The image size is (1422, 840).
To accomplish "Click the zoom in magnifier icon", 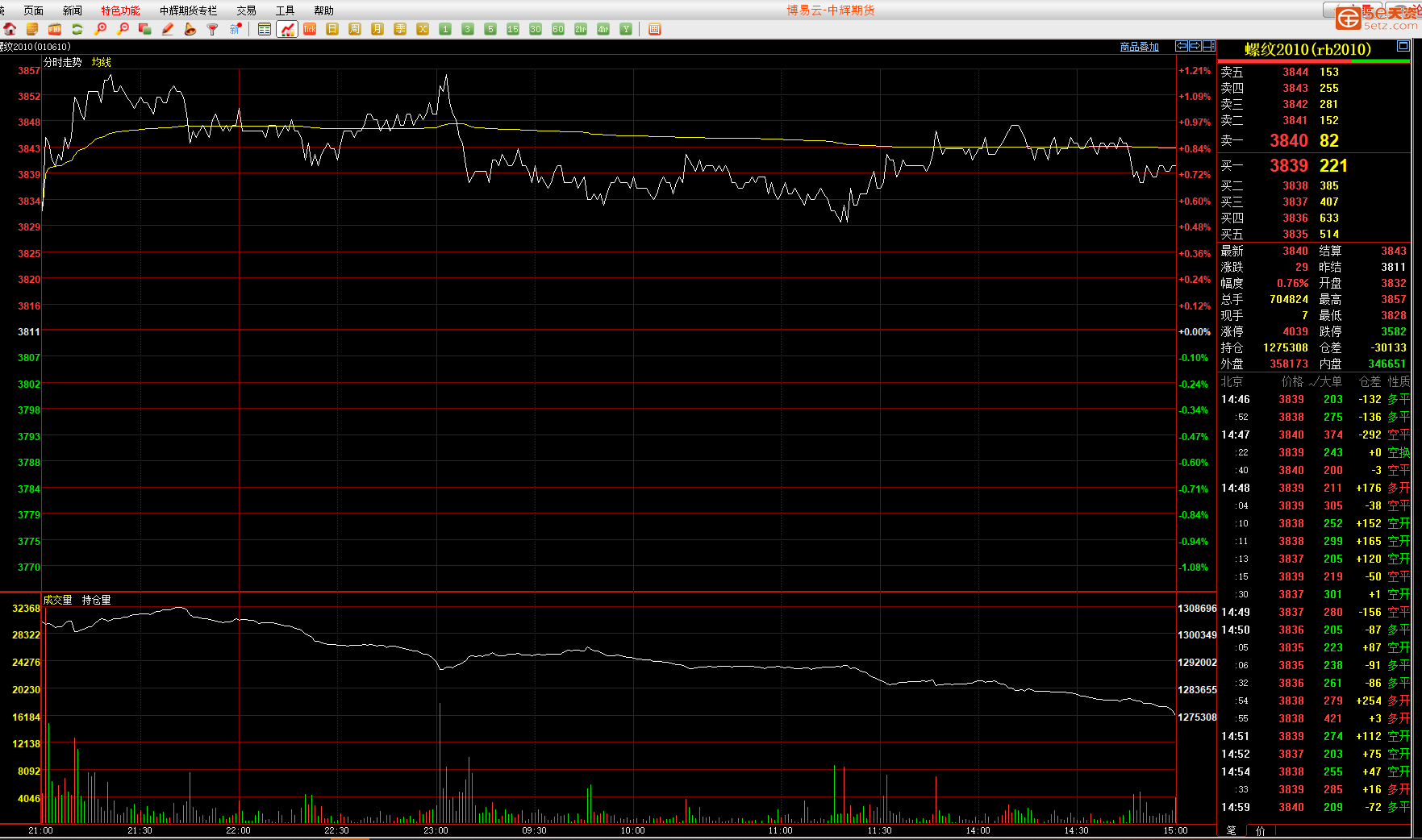I will tap(100, 29).
